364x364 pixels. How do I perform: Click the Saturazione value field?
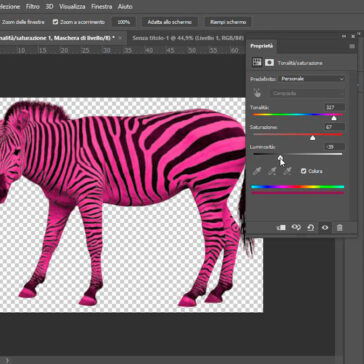pos(335,127)
